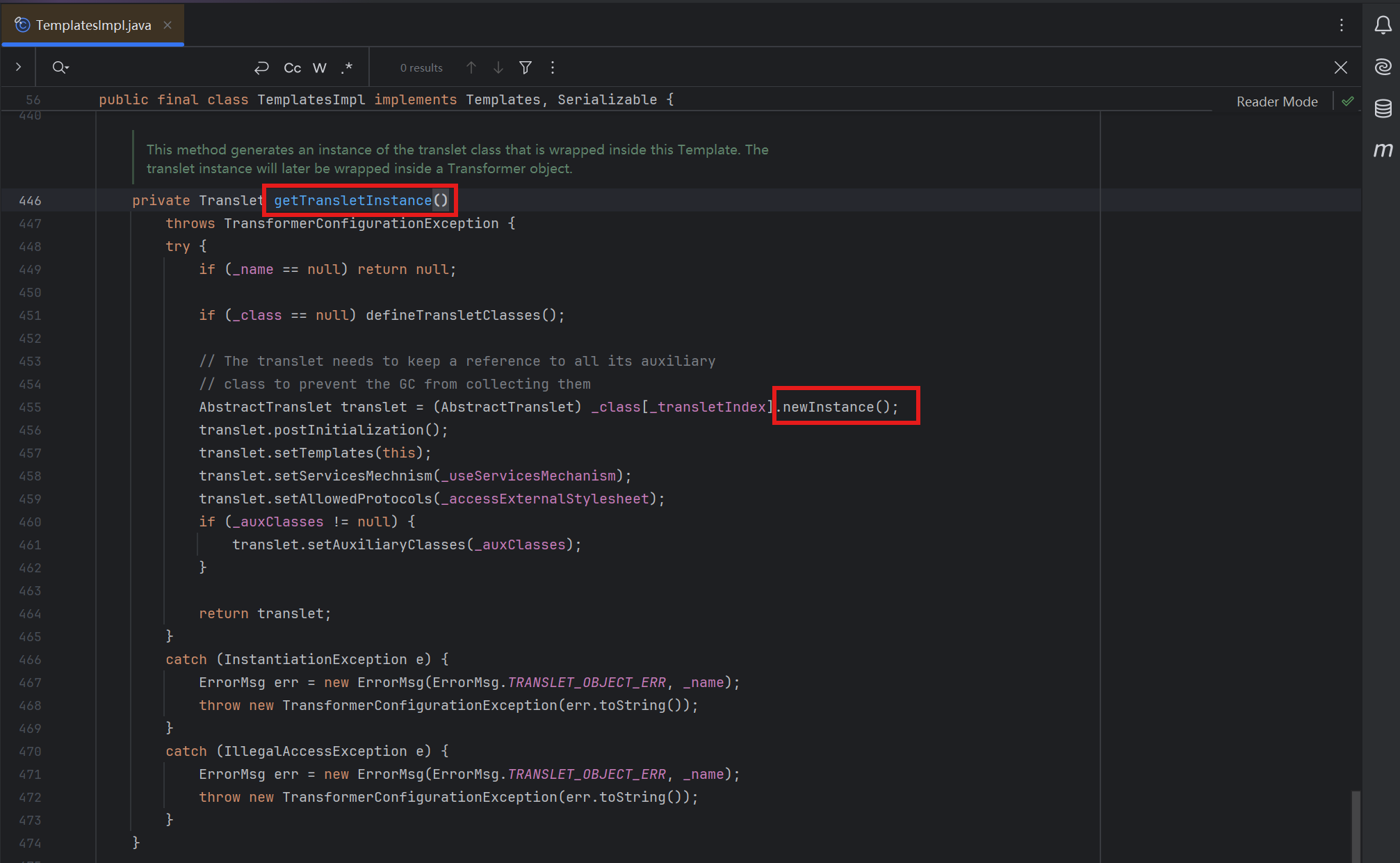Screen dimensions: 1400x863
Task: Click _useServicesMechanism variable
Action: tap(528, 476)
